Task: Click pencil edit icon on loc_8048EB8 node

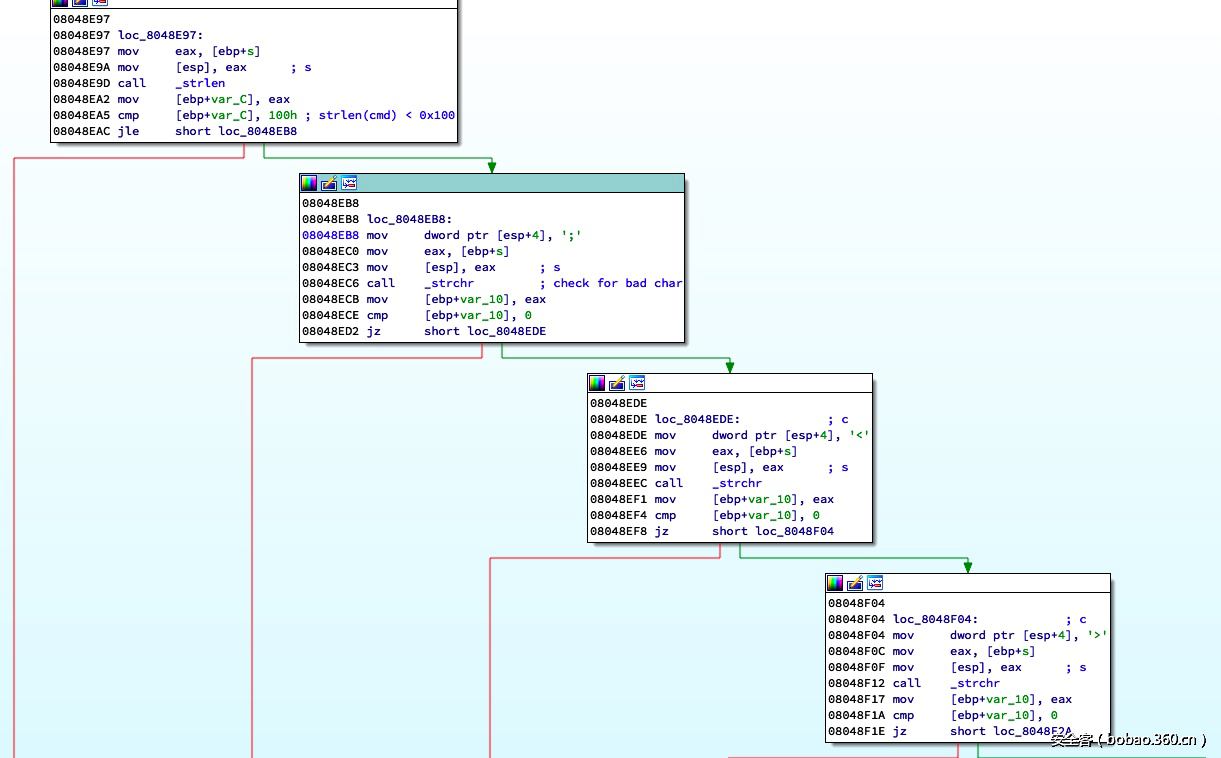Action: point(329,183)
